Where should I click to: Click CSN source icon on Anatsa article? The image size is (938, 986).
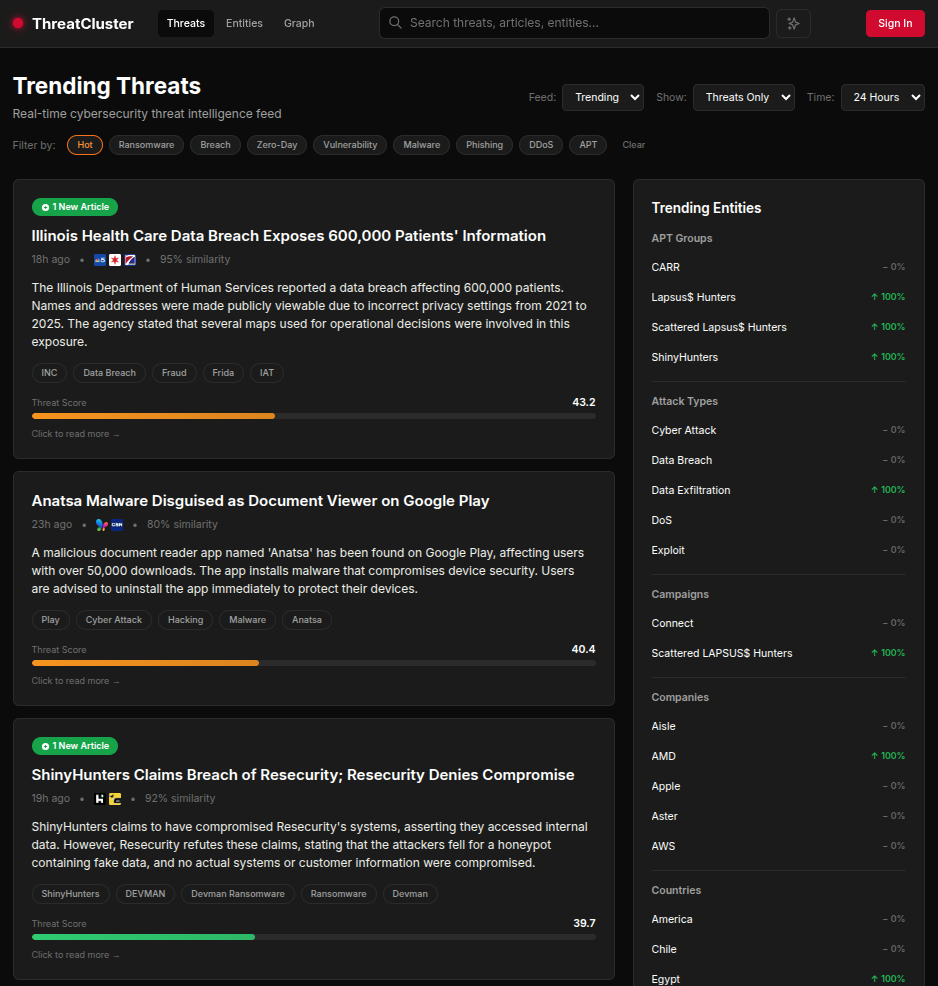pos(117,524)
